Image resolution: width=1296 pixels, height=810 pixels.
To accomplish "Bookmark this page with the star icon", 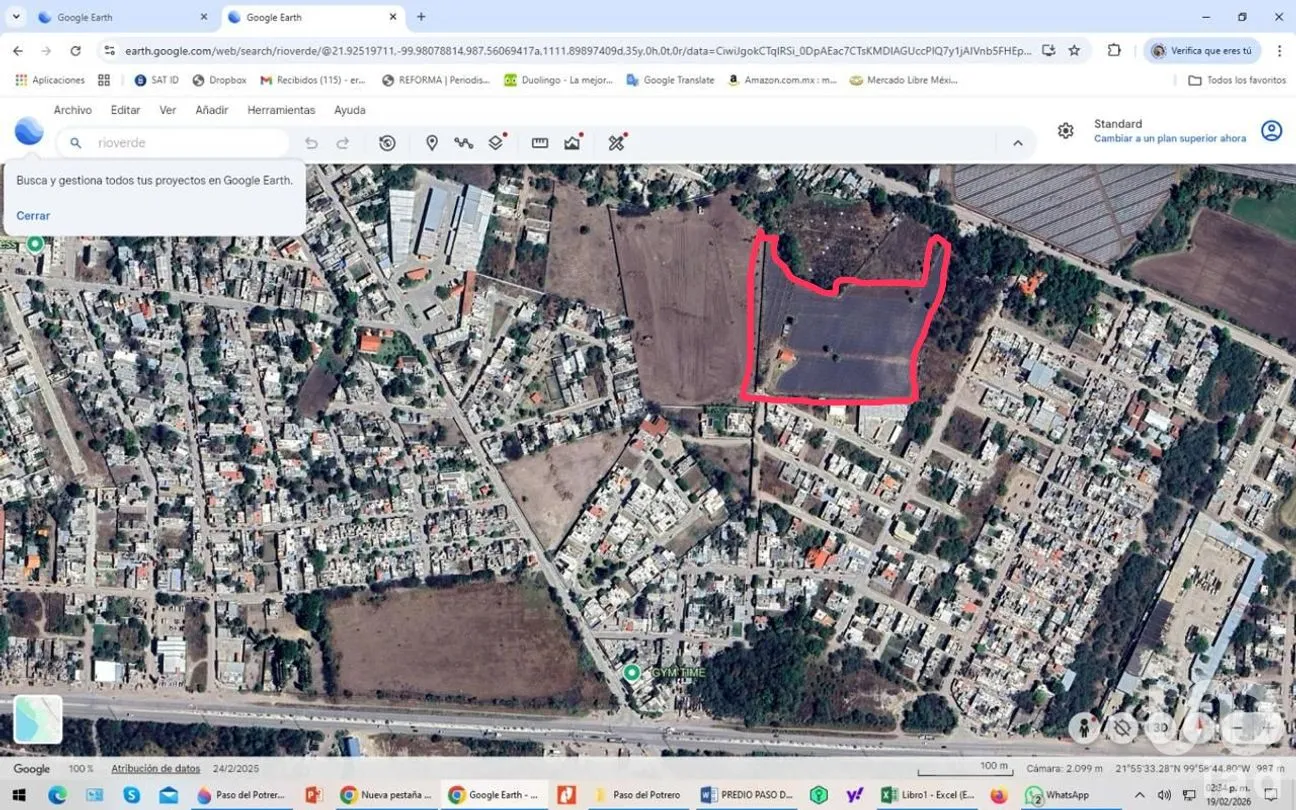I will 1074,50.
